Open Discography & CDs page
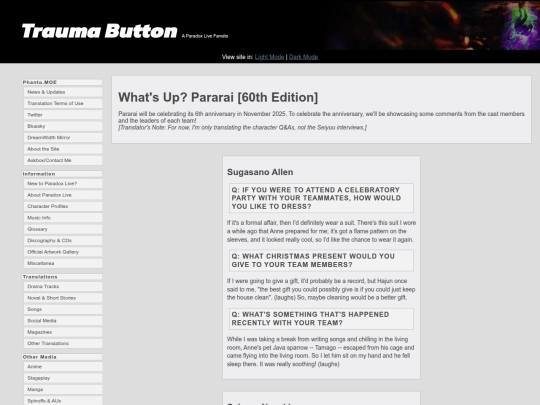The height and width of the screenshot is (405, 540). click(63, 240)
